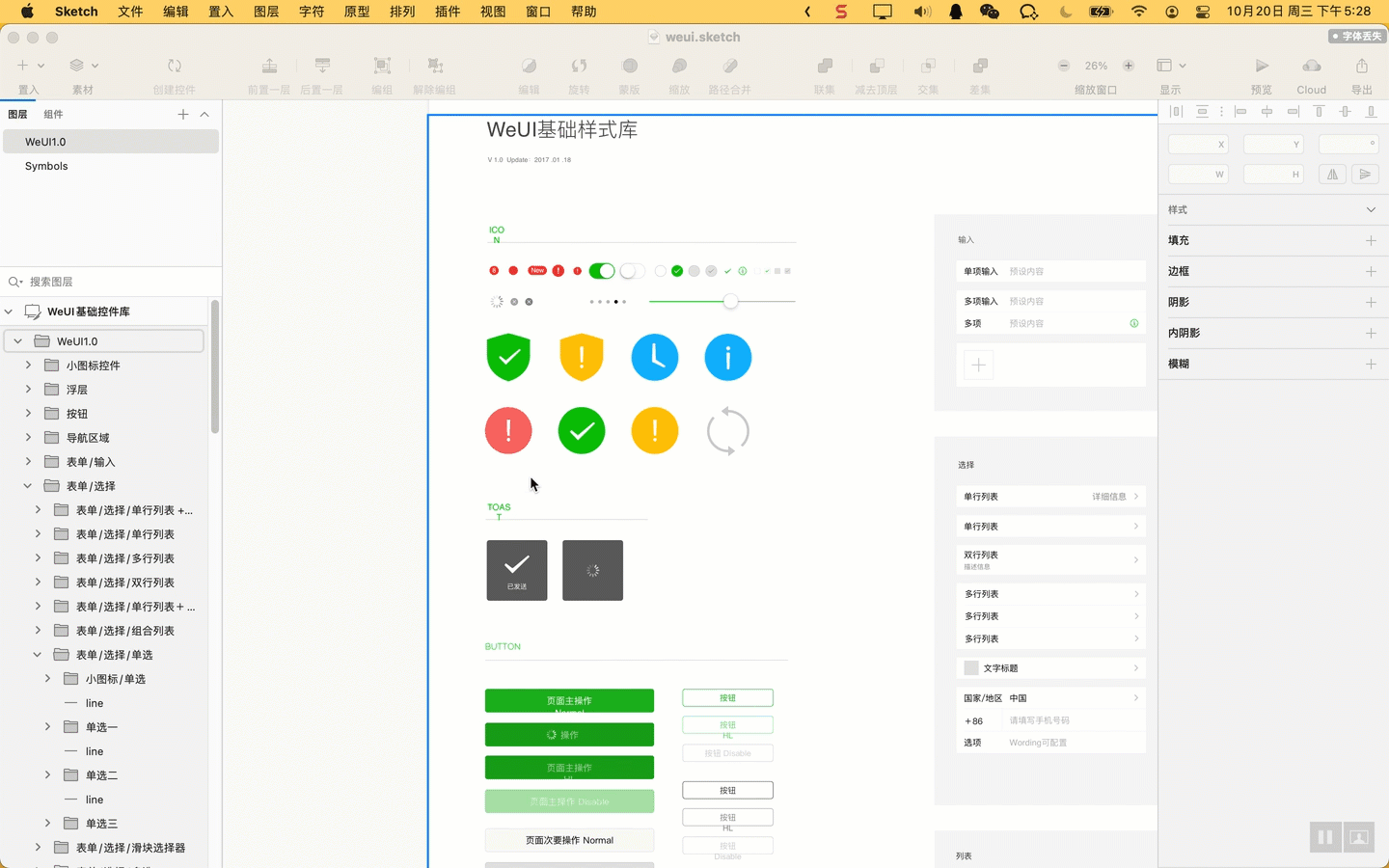
Task: Add a new page with plus icon
Action: 183,114
